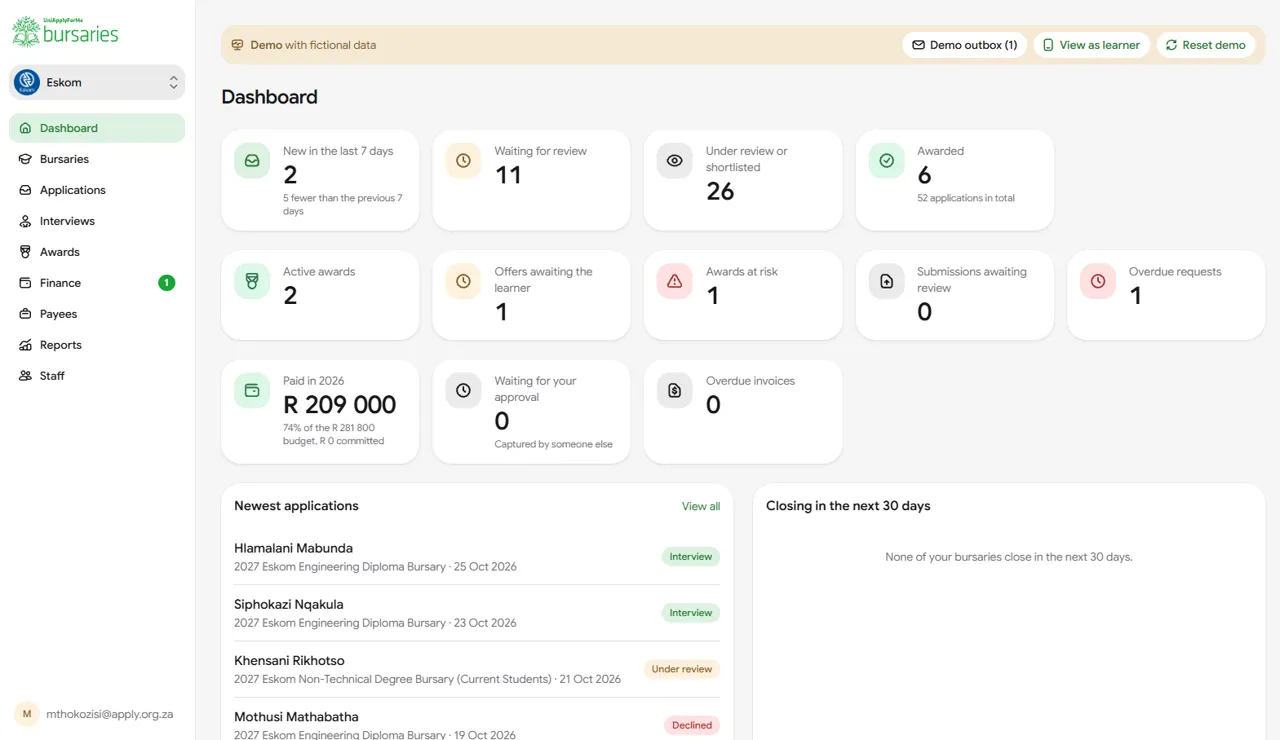Navigate to Interviews in the sidebar
Screen dimensions: 1280x740
(97, 221)
